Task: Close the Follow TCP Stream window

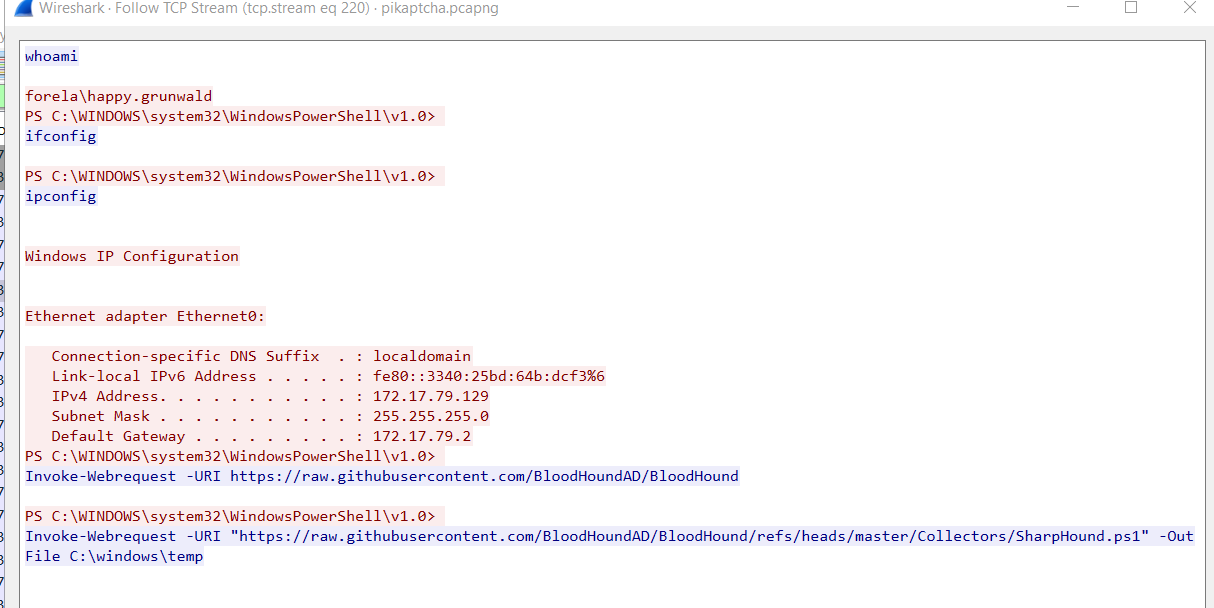Action: [1189, 7]
